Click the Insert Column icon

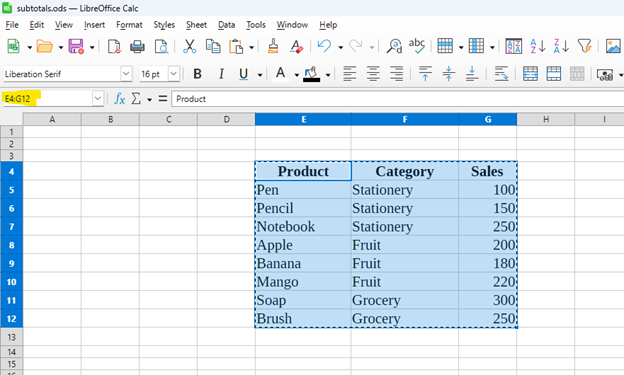(x=476, y=46)
